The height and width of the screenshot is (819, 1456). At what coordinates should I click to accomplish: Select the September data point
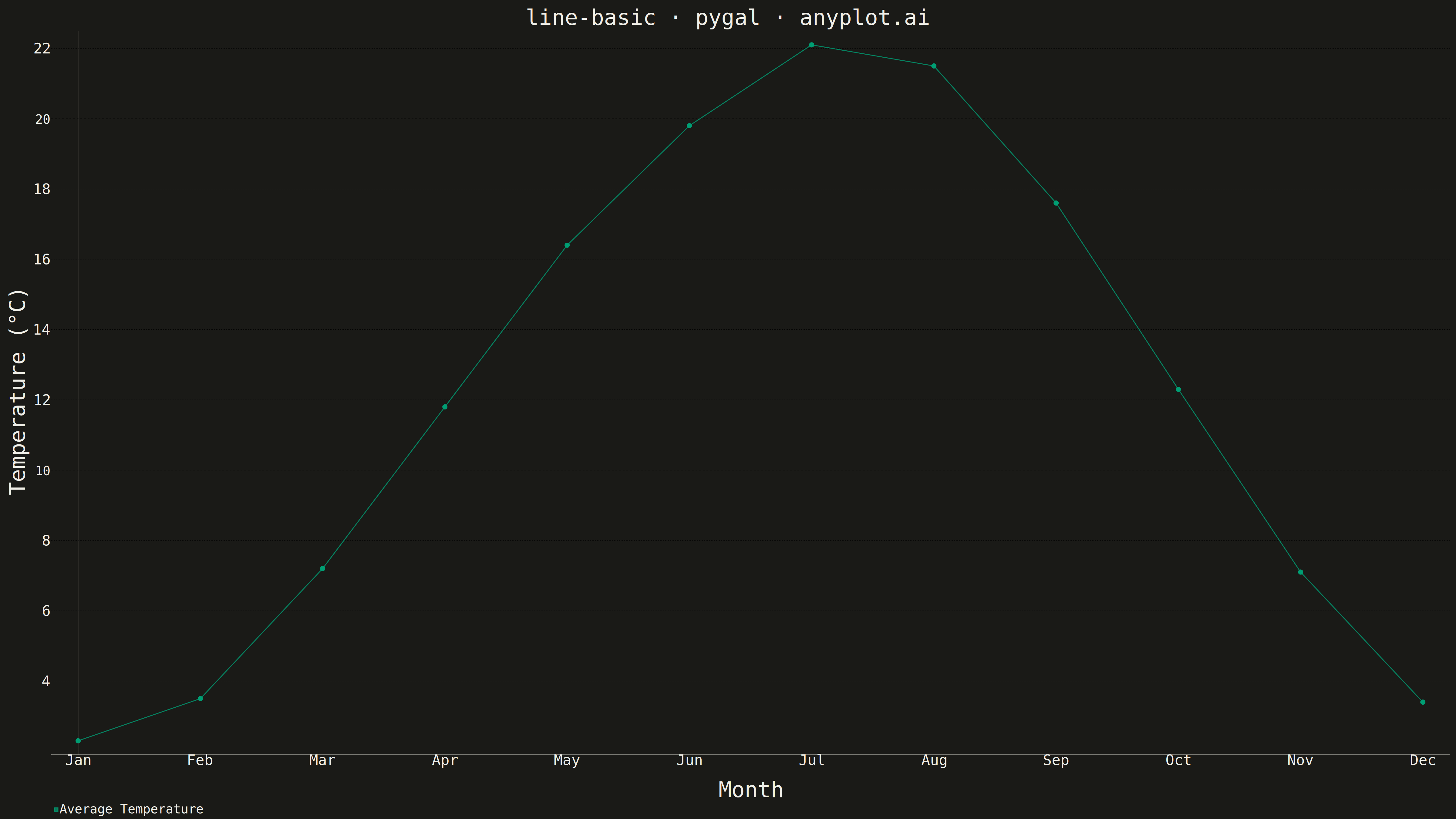[x=1056, y=203]
